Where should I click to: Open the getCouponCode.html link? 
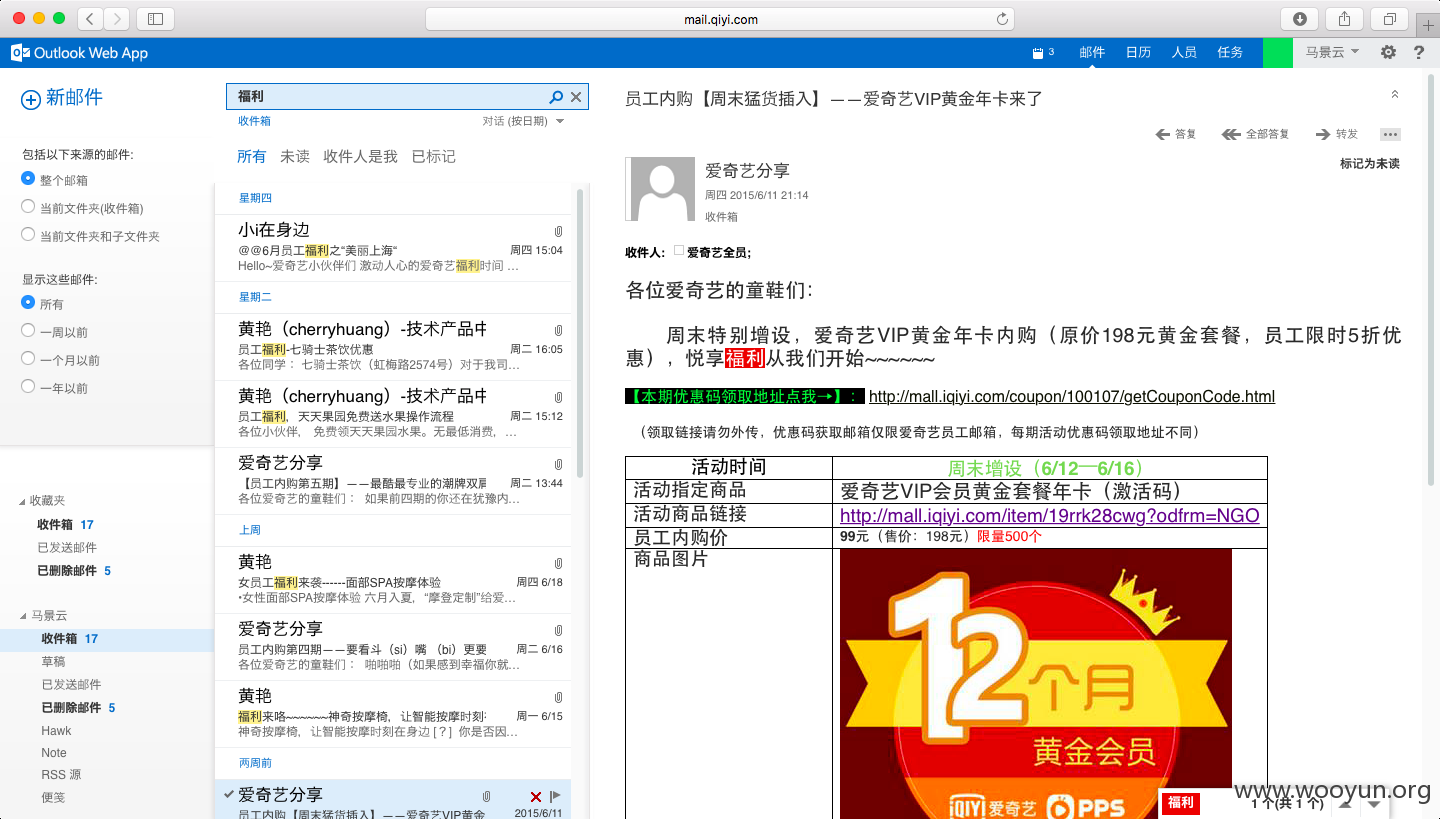pyautogui.click(x=1072, y=396)
